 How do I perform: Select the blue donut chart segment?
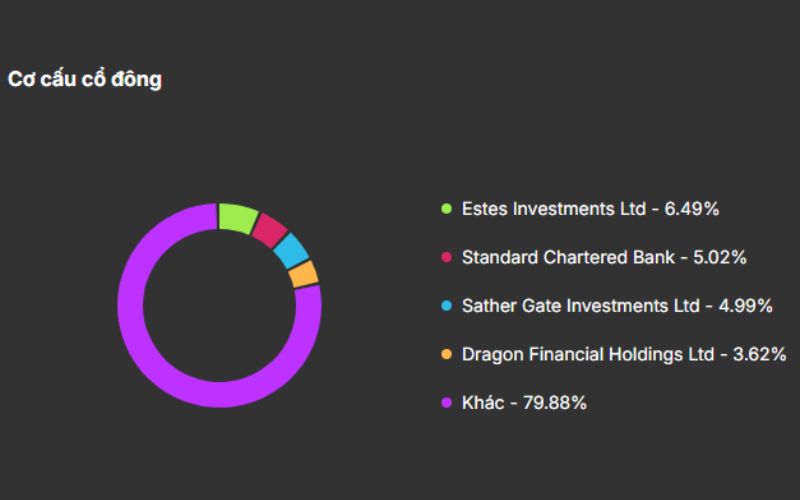(291, 251)
